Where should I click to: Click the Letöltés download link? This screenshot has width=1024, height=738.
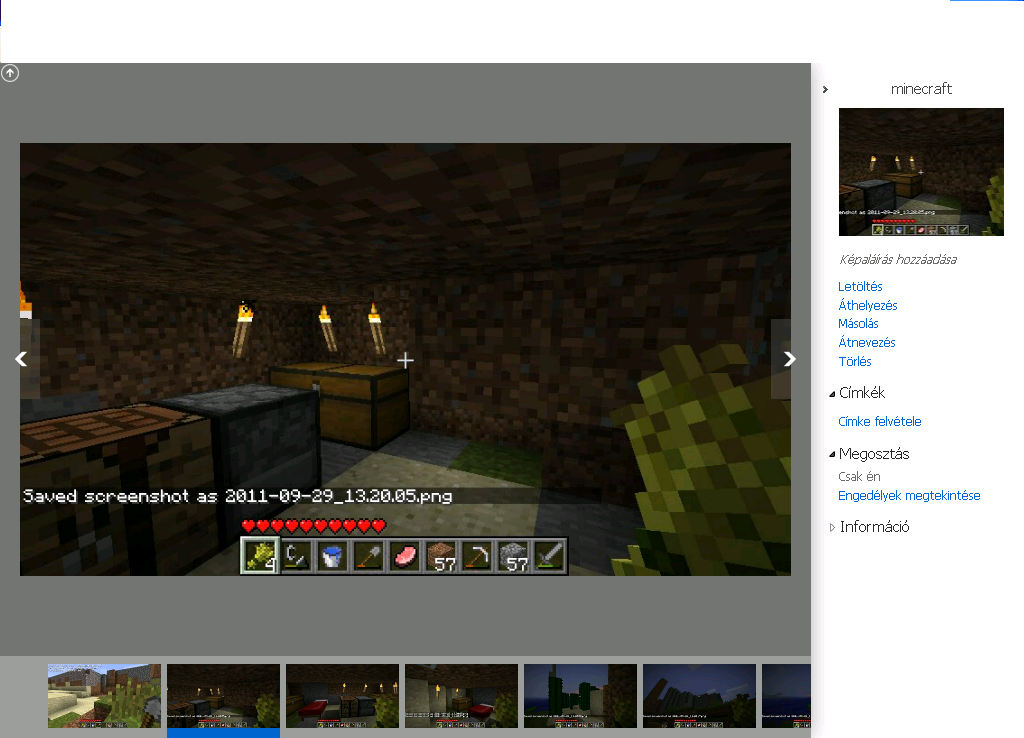coord(860,286)
